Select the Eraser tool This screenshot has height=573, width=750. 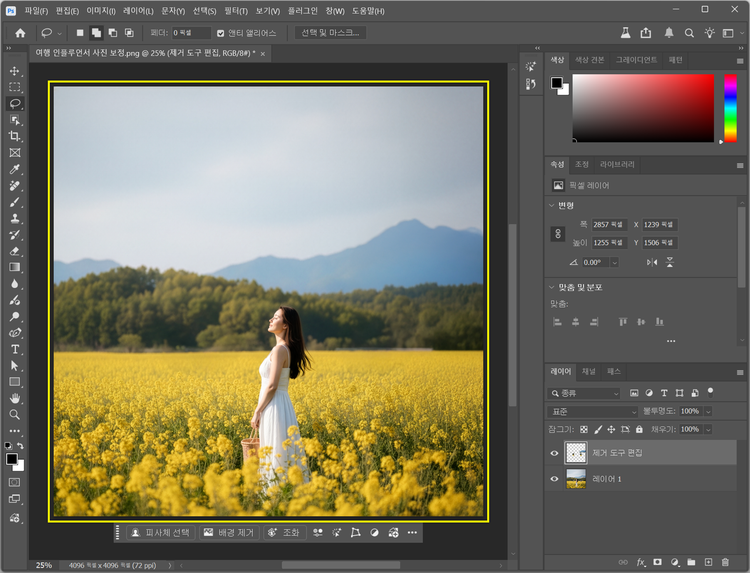coord(15,251)
